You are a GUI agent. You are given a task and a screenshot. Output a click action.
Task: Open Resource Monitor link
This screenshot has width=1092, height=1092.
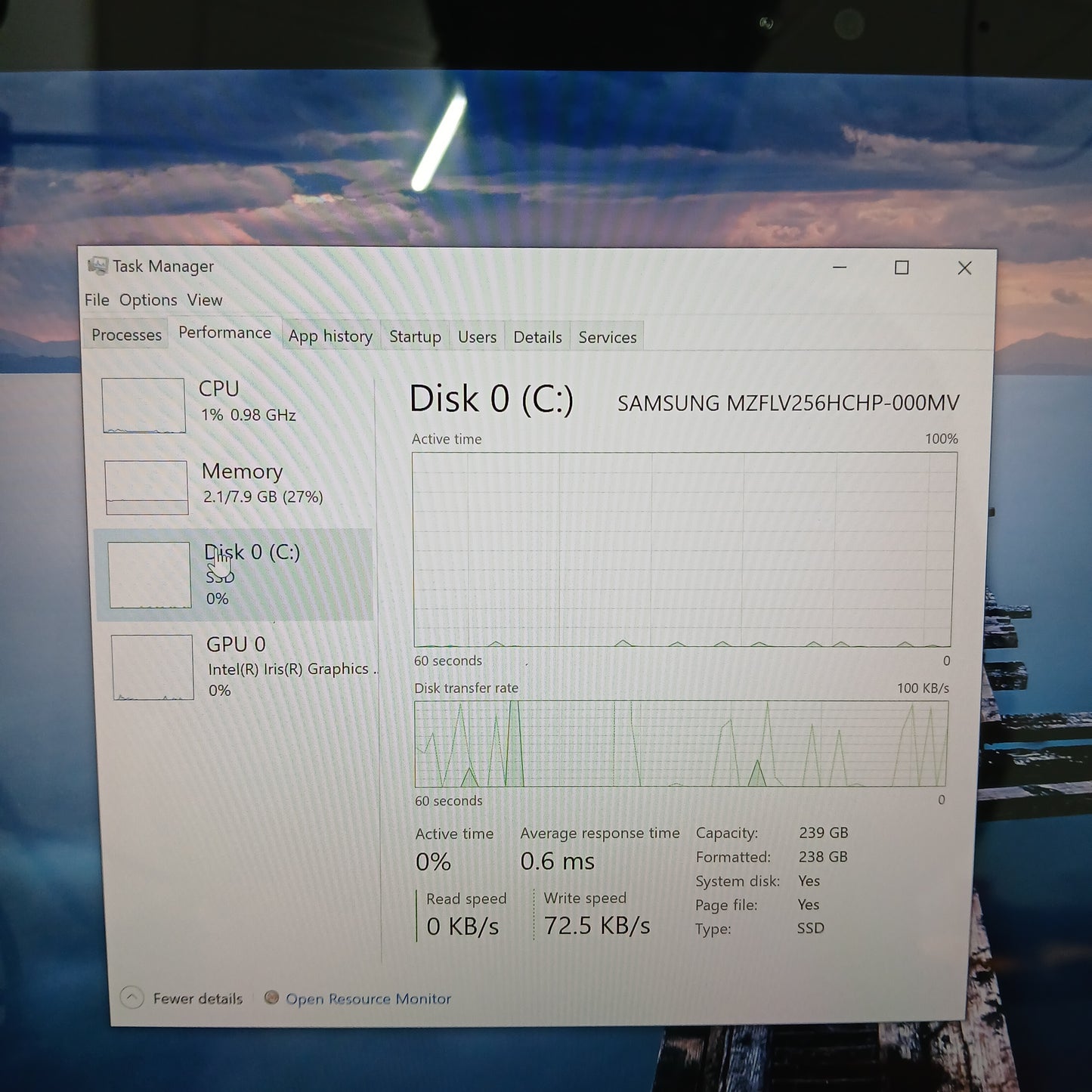click(368, 999)
